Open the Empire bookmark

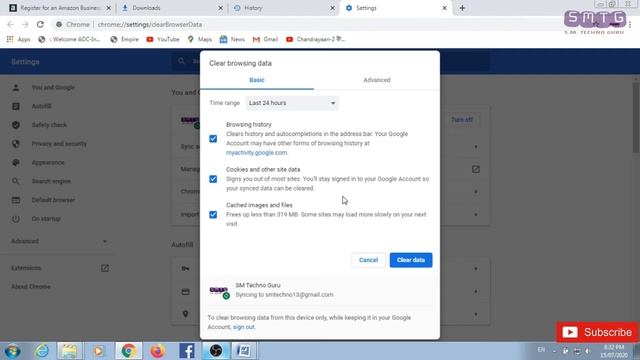tap(124, 39)
